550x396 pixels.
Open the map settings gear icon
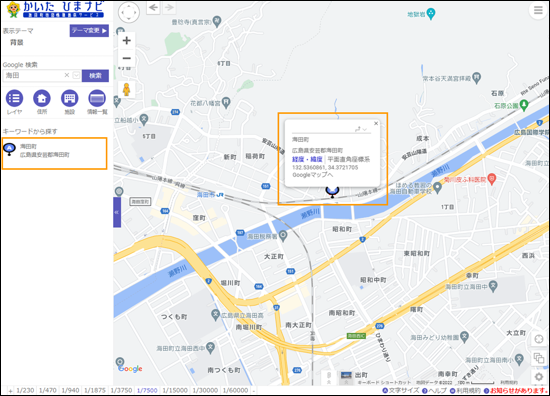[x=539, y=377]
